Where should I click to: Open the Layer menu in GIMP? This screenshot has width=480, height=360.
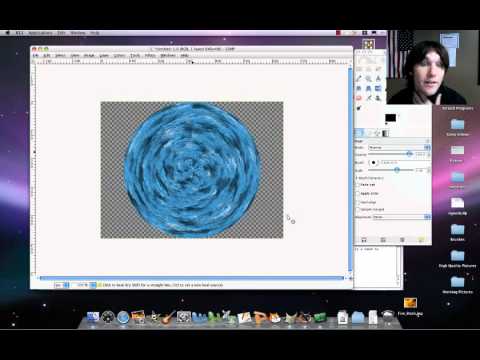(104, 56)
